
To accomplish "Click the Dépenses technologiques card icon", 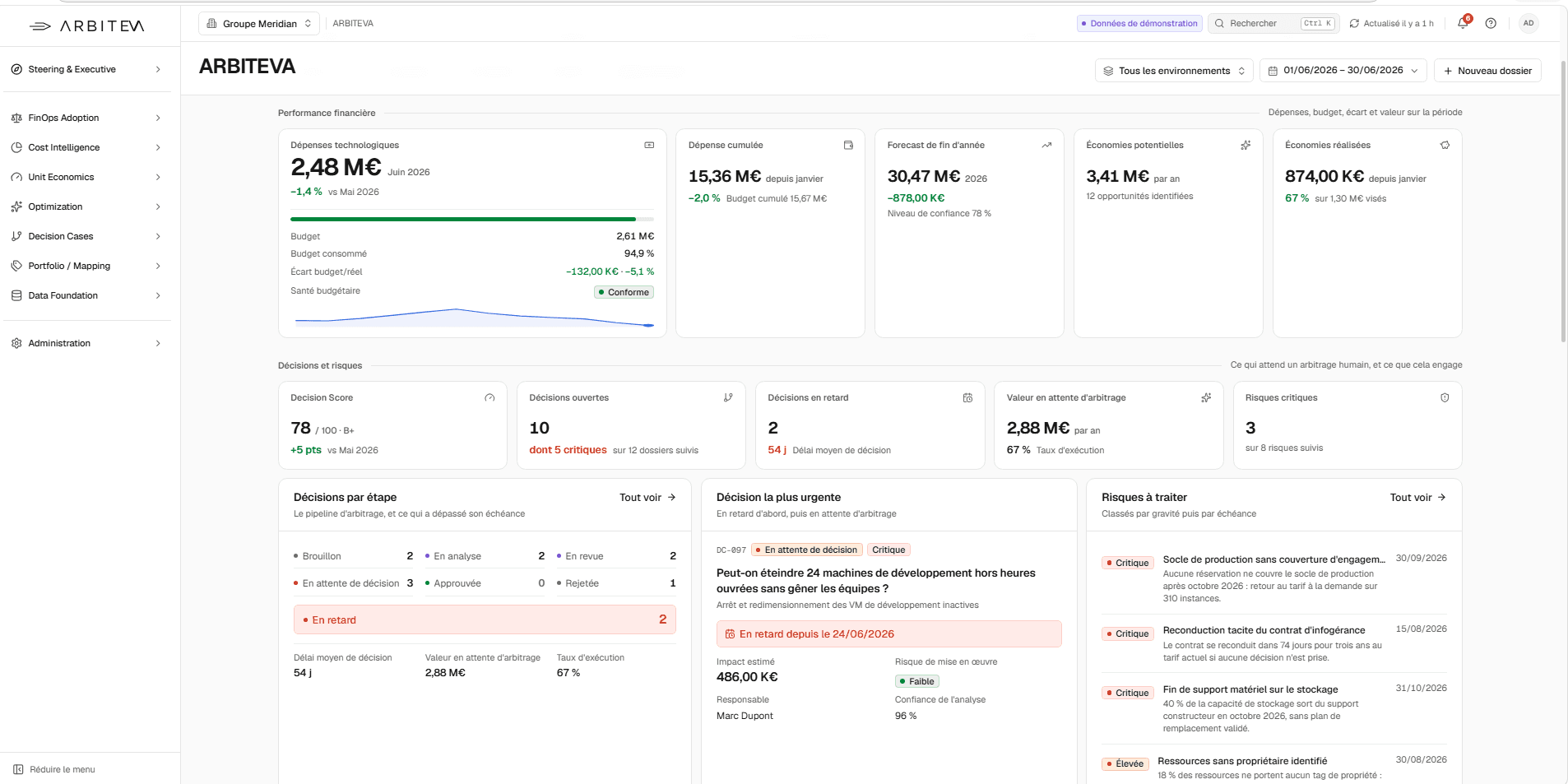I will pos(649,145).
